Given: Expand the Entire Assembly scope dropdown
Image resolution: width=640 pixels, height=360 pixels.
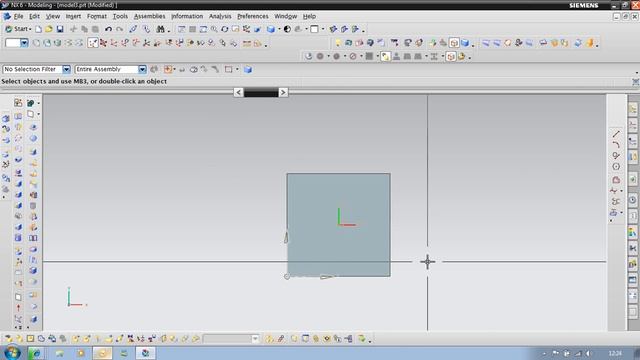Looking at the screenshot, I should click(142, 69).
